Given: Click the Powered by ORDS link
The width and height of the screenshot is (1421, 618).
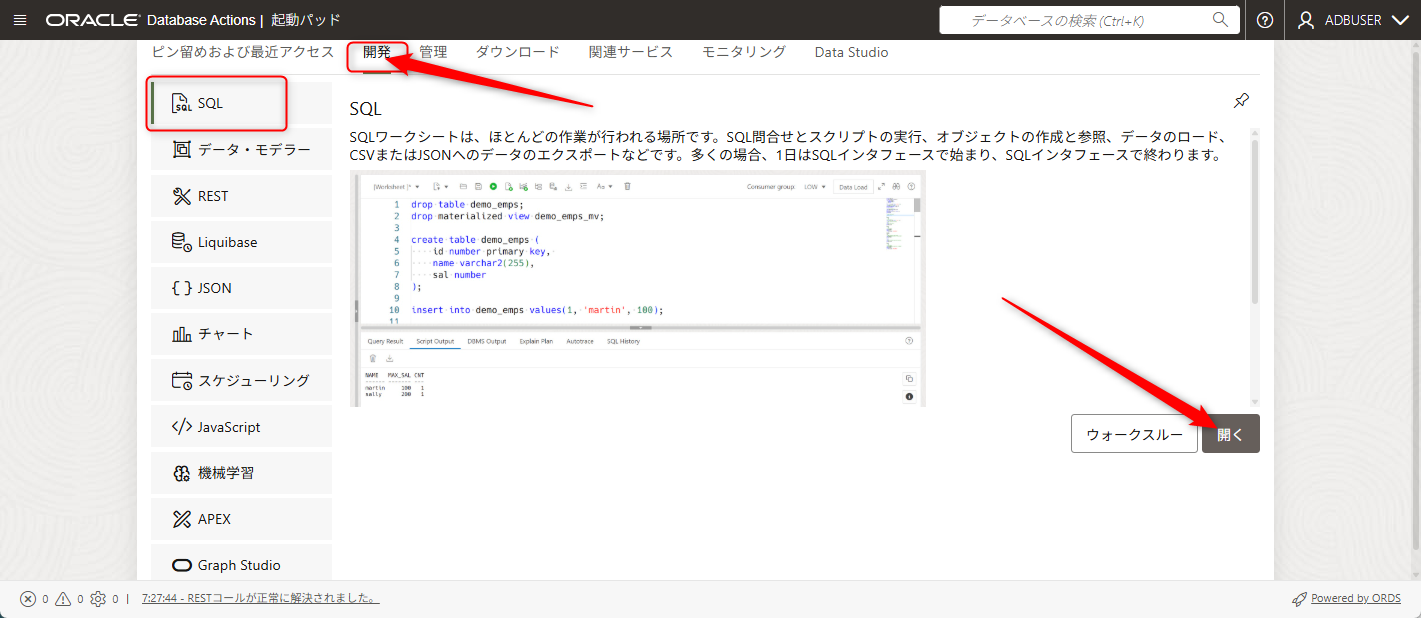Looking at the screenshot, I should [x=1356, y=599].
